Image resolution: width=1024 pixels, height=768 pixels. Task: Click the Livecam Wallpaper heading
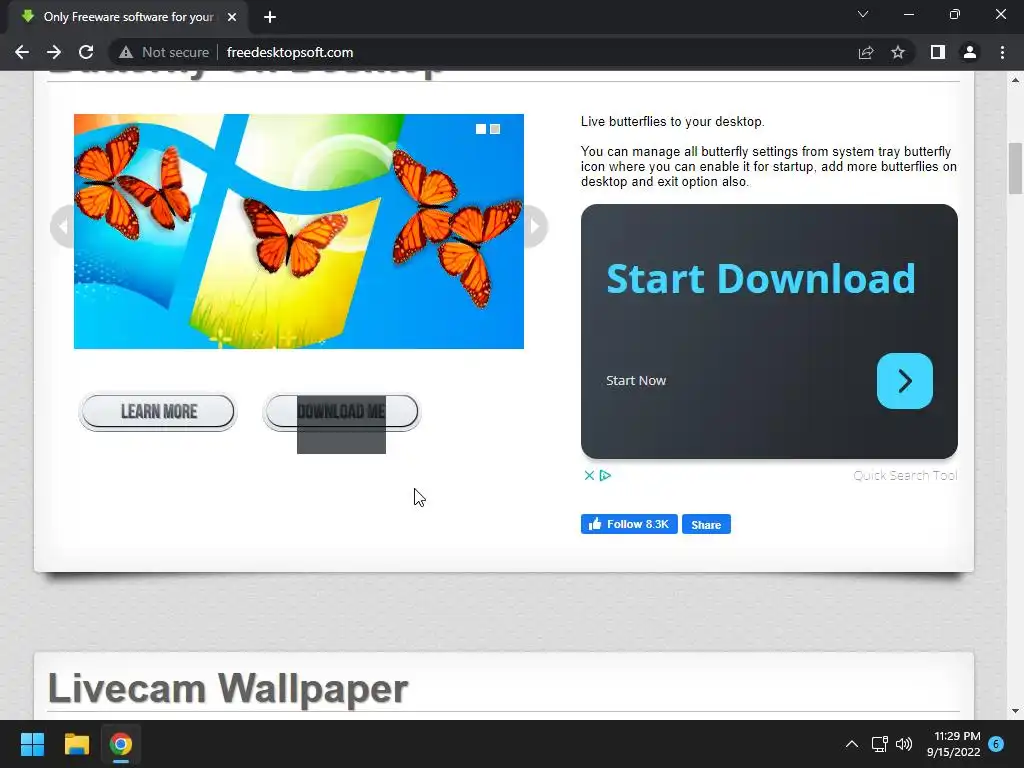tap(228, 688)
